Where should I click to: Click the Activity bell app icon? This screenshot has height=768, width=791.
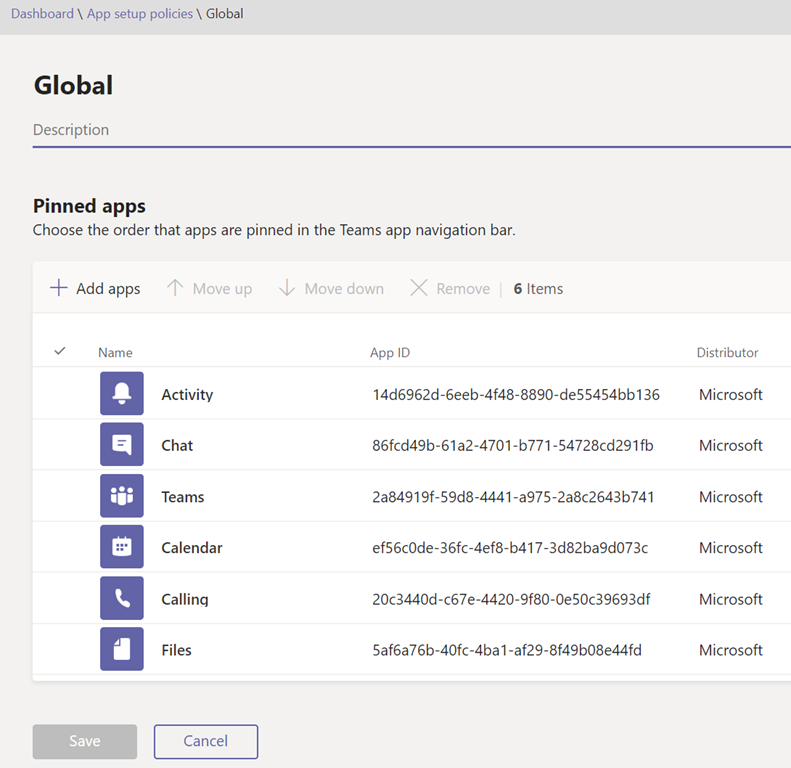121,394
